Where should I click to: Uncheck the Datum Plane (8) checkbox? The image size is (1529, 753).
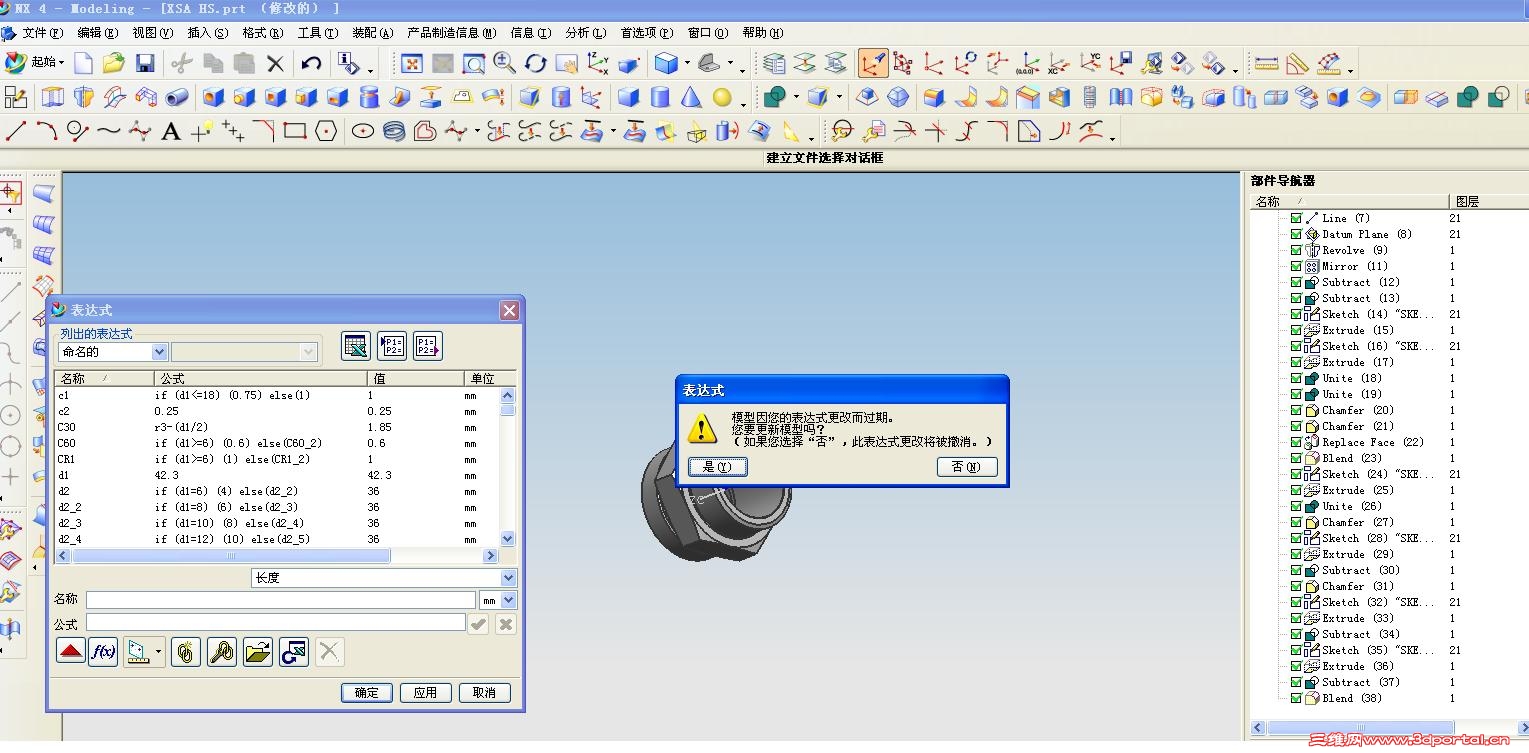coord(1296,234)
